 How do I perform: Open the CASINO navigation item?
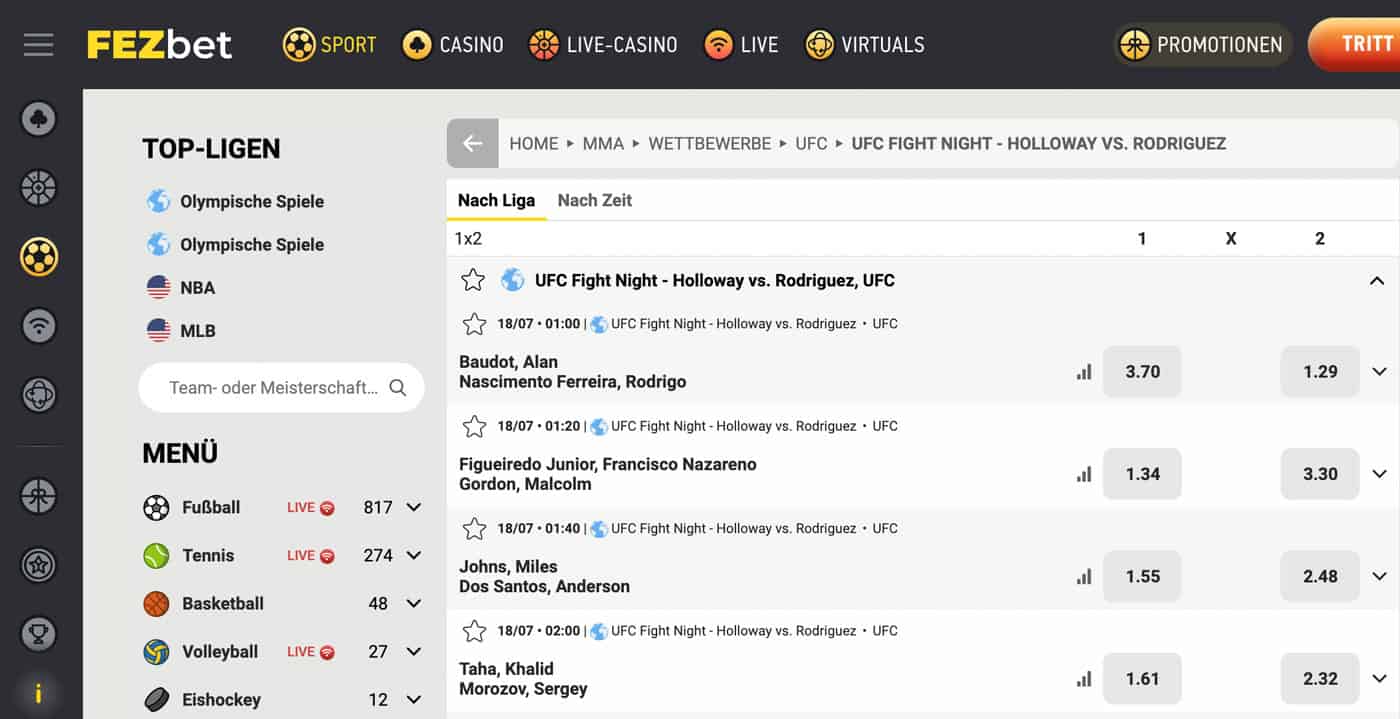coord(453,45)
